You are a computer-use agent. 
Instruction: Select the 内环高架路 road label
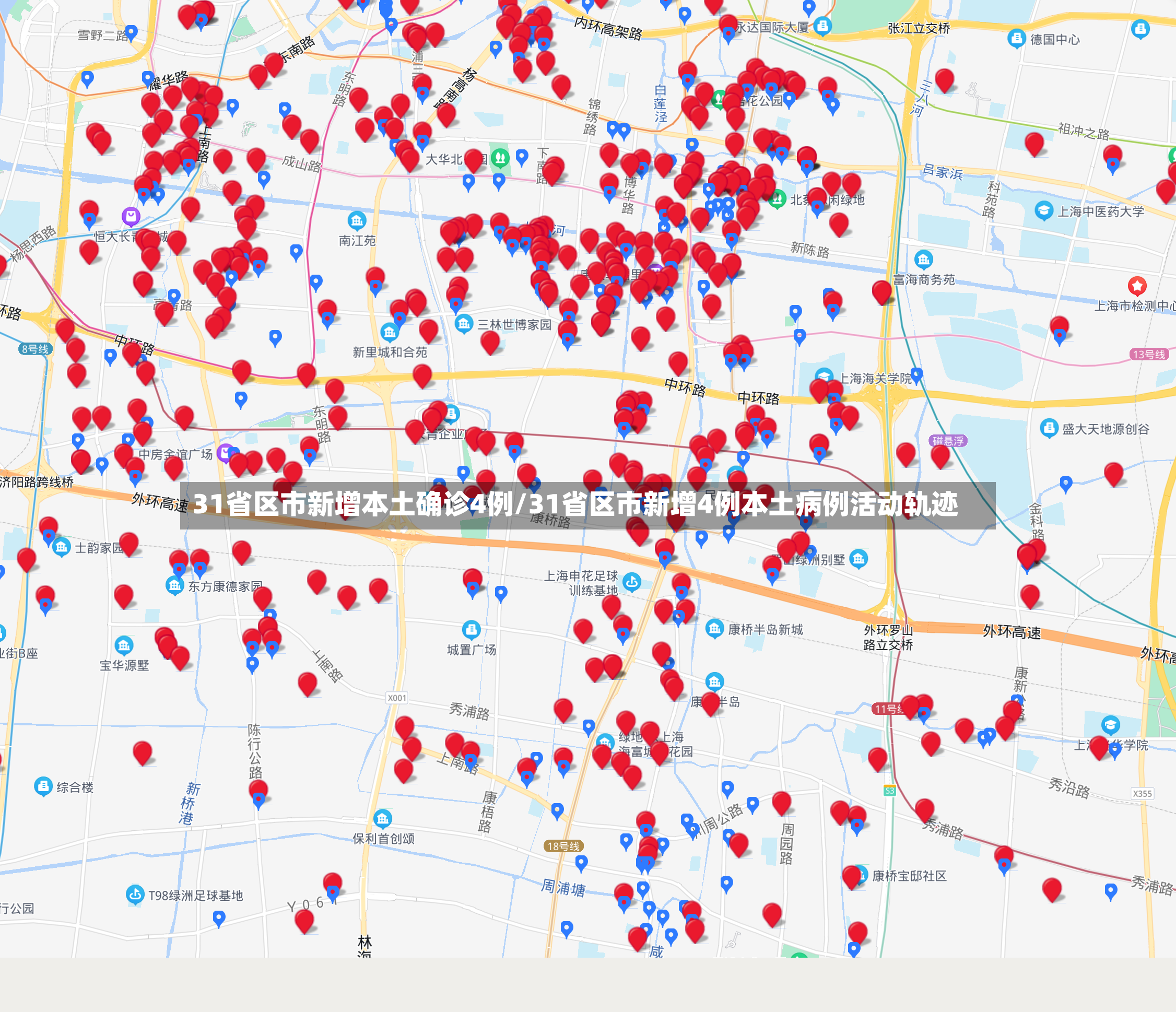click(x=608, y=28)
